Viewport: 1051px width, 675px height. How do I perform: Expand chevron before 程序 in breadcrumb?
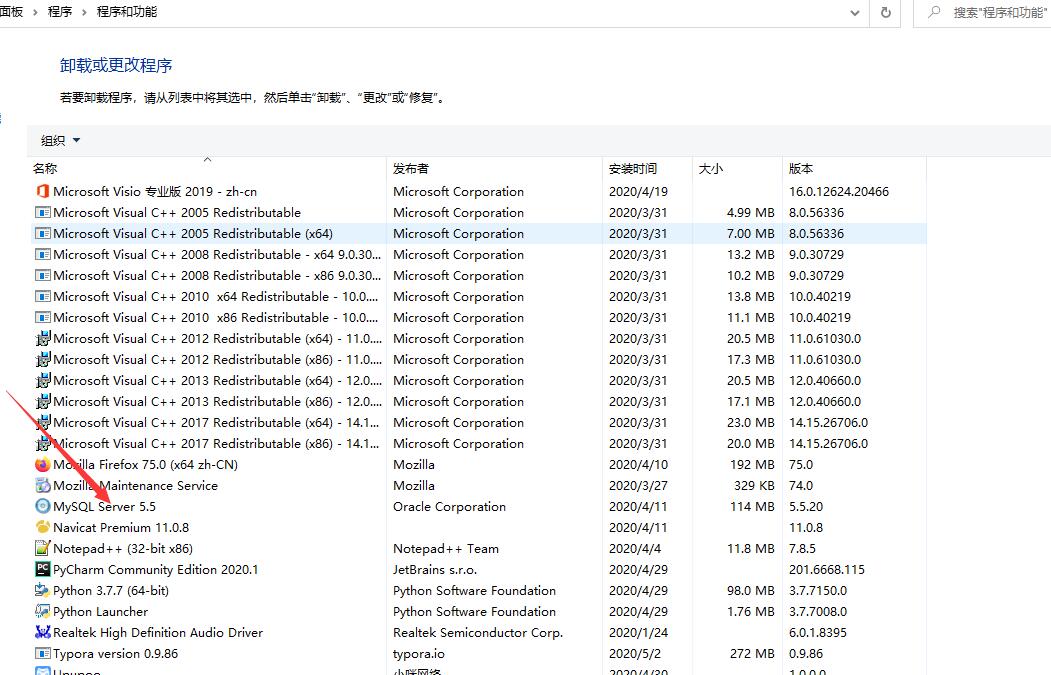(x=35, y=12)
